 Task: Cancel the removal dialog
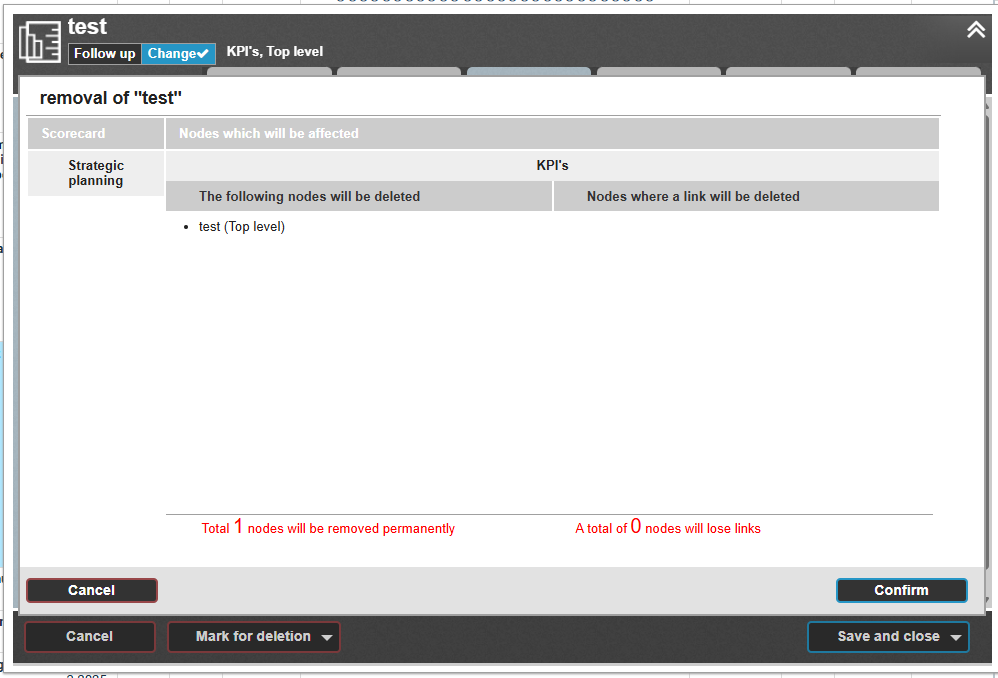click(x=91, y=590)
